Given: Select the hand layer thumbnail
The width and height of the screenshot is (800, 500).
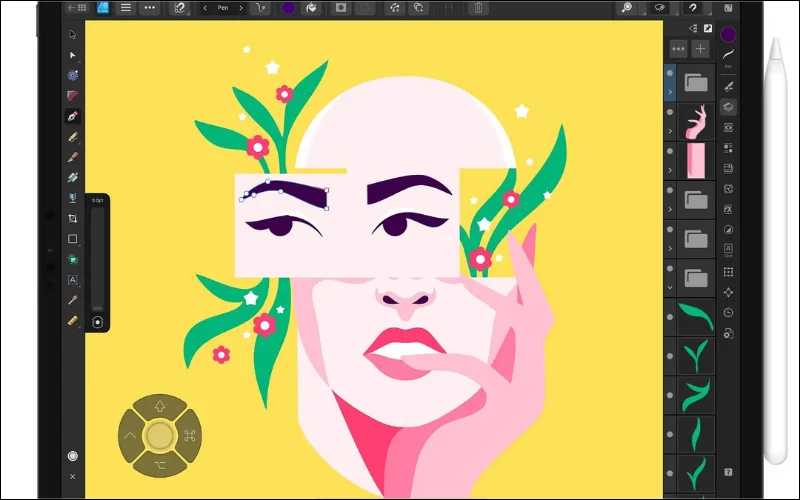Looking at the screenshot, I should coord(696,121).
